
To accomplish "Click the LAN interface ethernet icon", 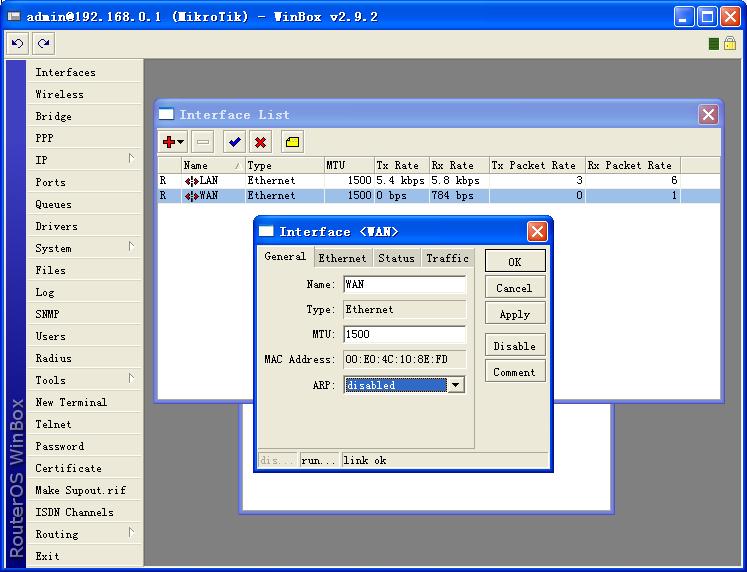I will (192, 181).
